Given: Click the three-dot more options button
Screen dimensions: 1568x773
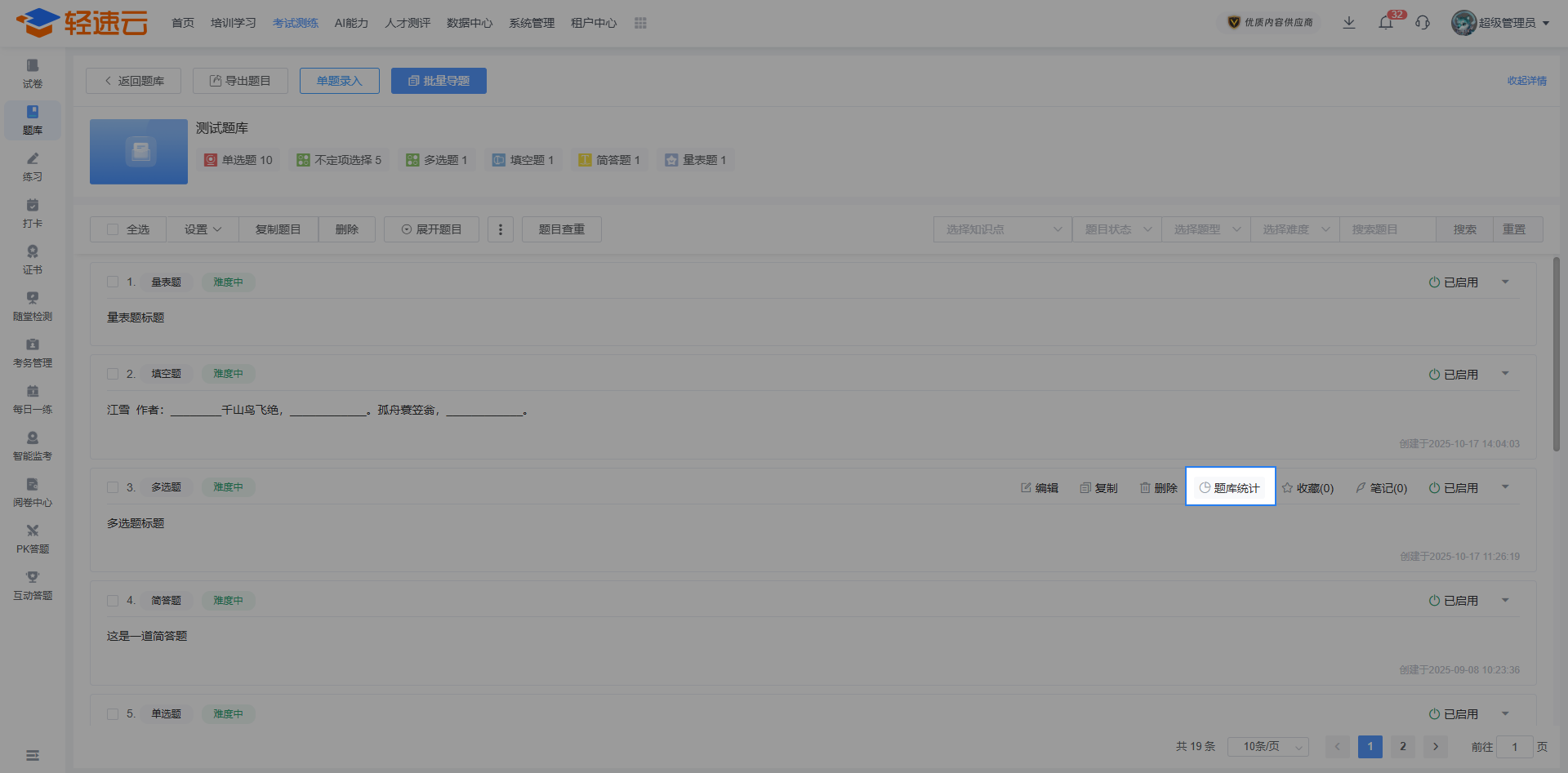Looking at the screenshot, I should (501, 229).
